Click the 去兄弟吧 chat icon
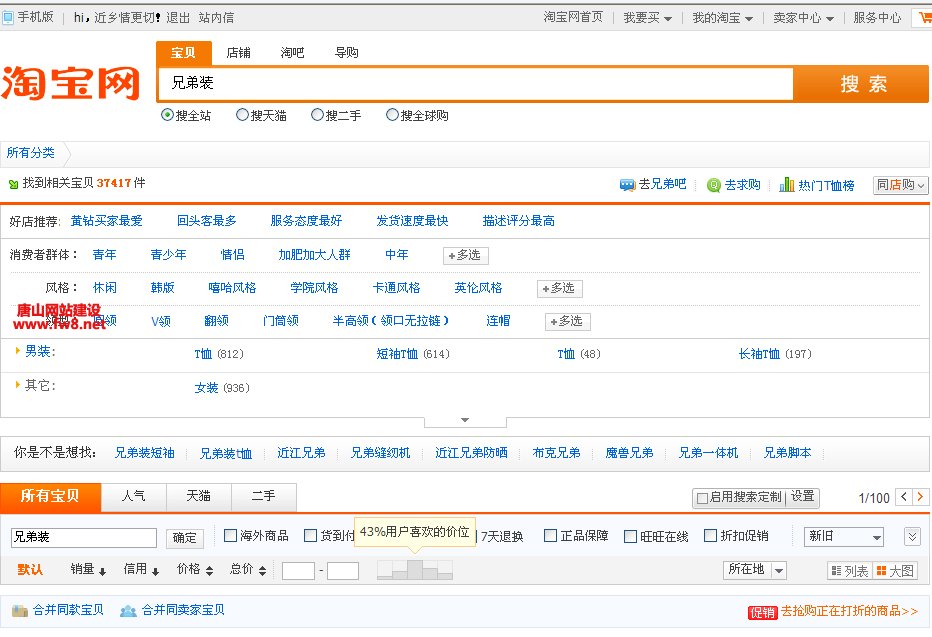This screenshot has width=932, height=637. click(x=627, y=185)
